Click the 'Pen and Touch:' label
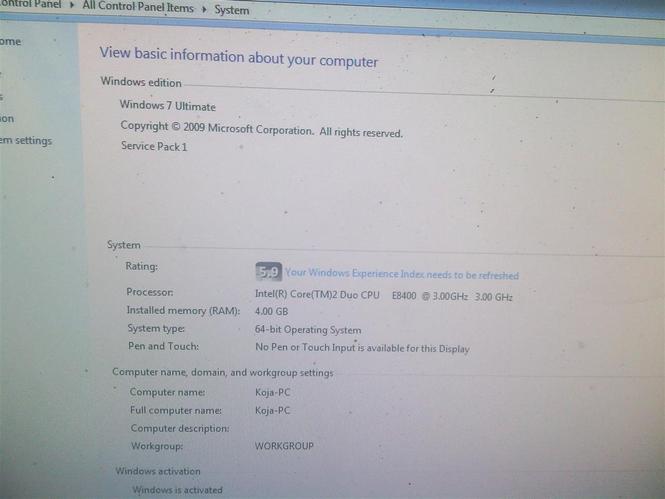The image size is (665, 499). click(x=163, y=346)
